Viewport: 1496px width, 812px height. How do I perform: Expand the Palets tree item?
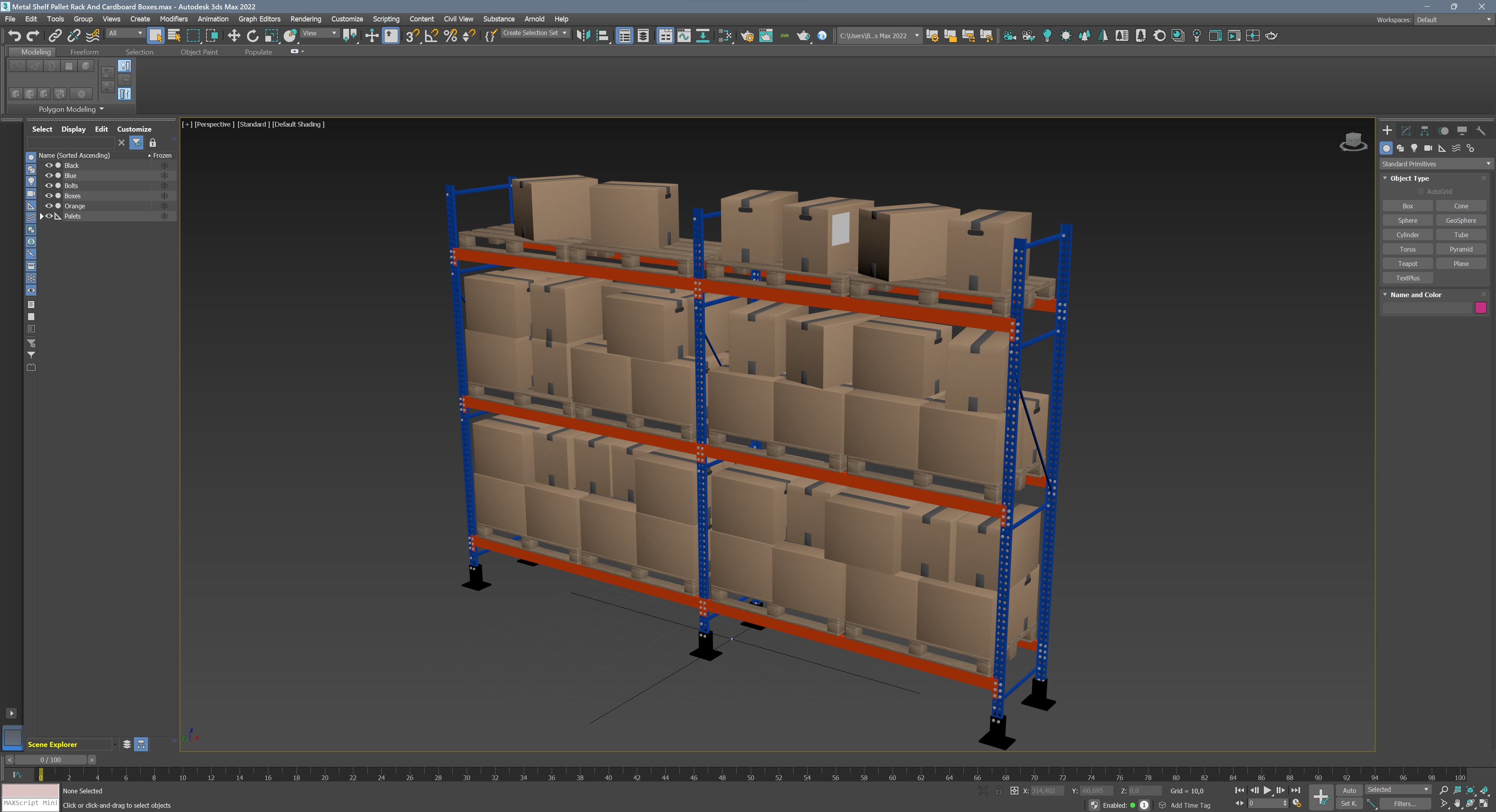(41, 216)
